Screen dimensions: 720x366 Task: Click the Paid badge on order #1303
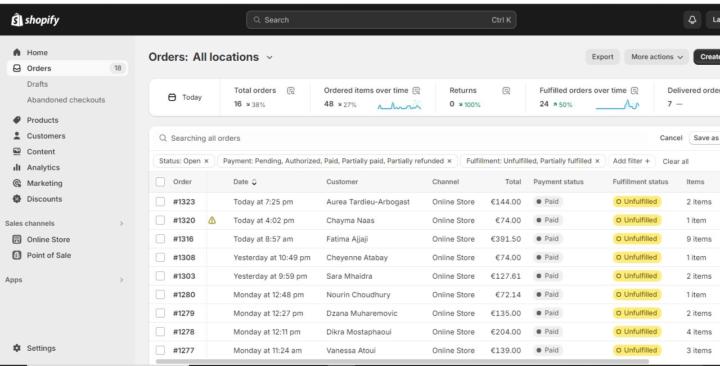548,276
